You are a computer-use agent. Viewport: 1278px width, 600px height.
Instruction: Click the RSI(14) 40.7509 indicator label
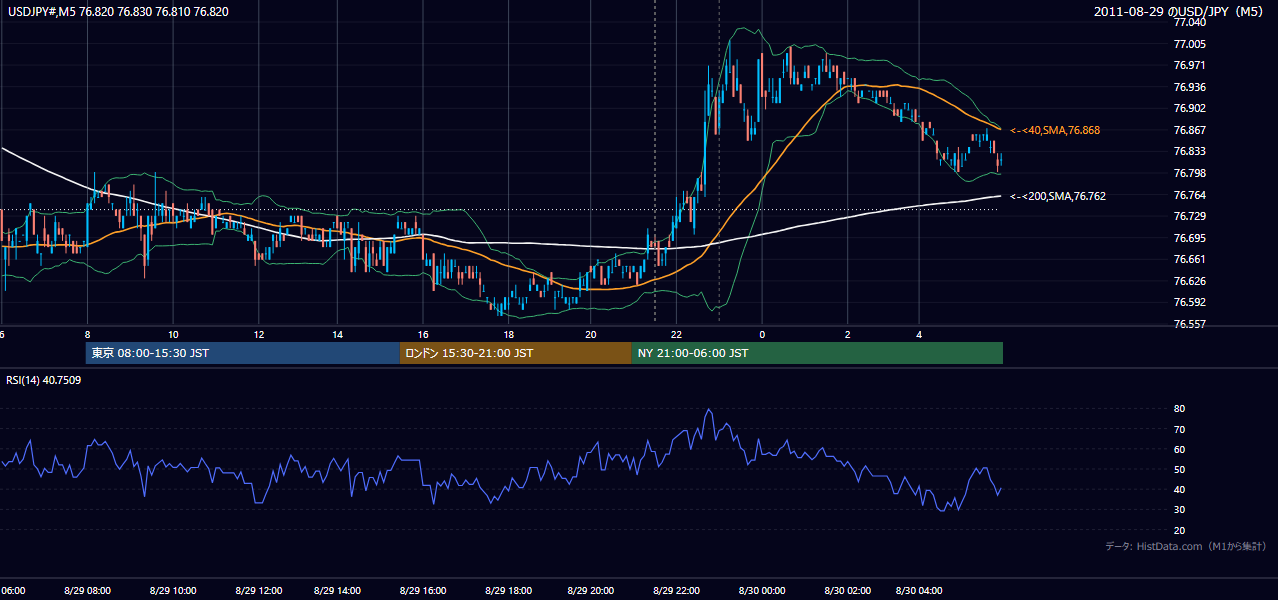[x=44, y=380]
